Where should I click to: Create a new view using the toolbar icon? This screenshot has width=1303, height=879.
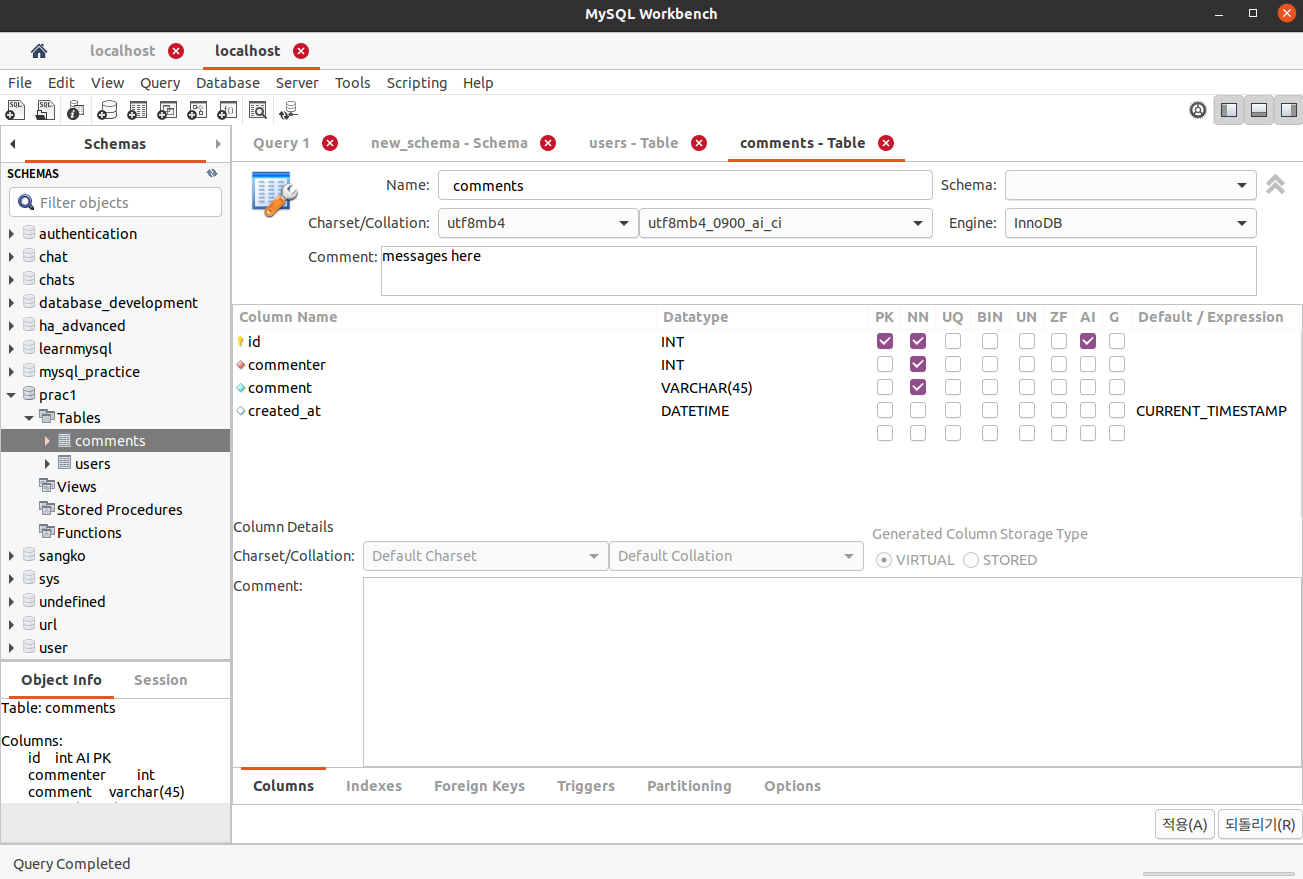coord(167,110)
